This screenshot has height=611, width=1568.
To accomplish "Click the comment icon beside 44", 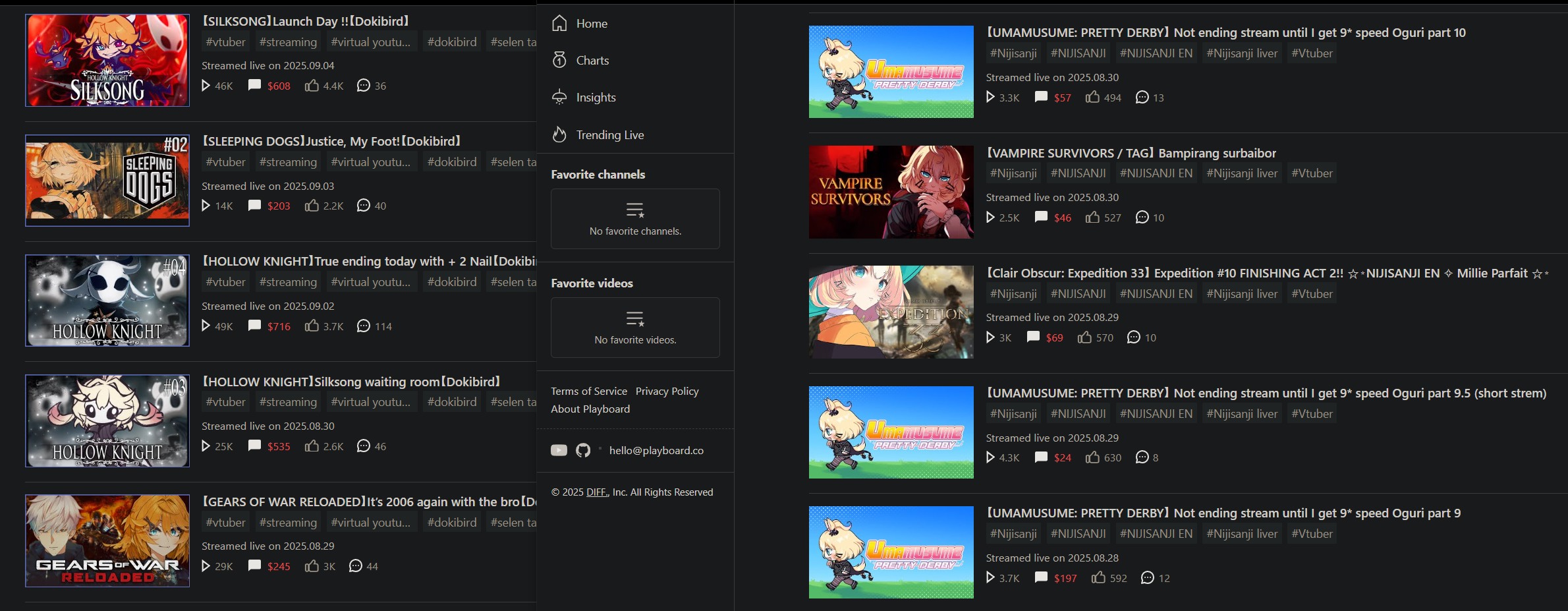I will [x=355, y=566].
